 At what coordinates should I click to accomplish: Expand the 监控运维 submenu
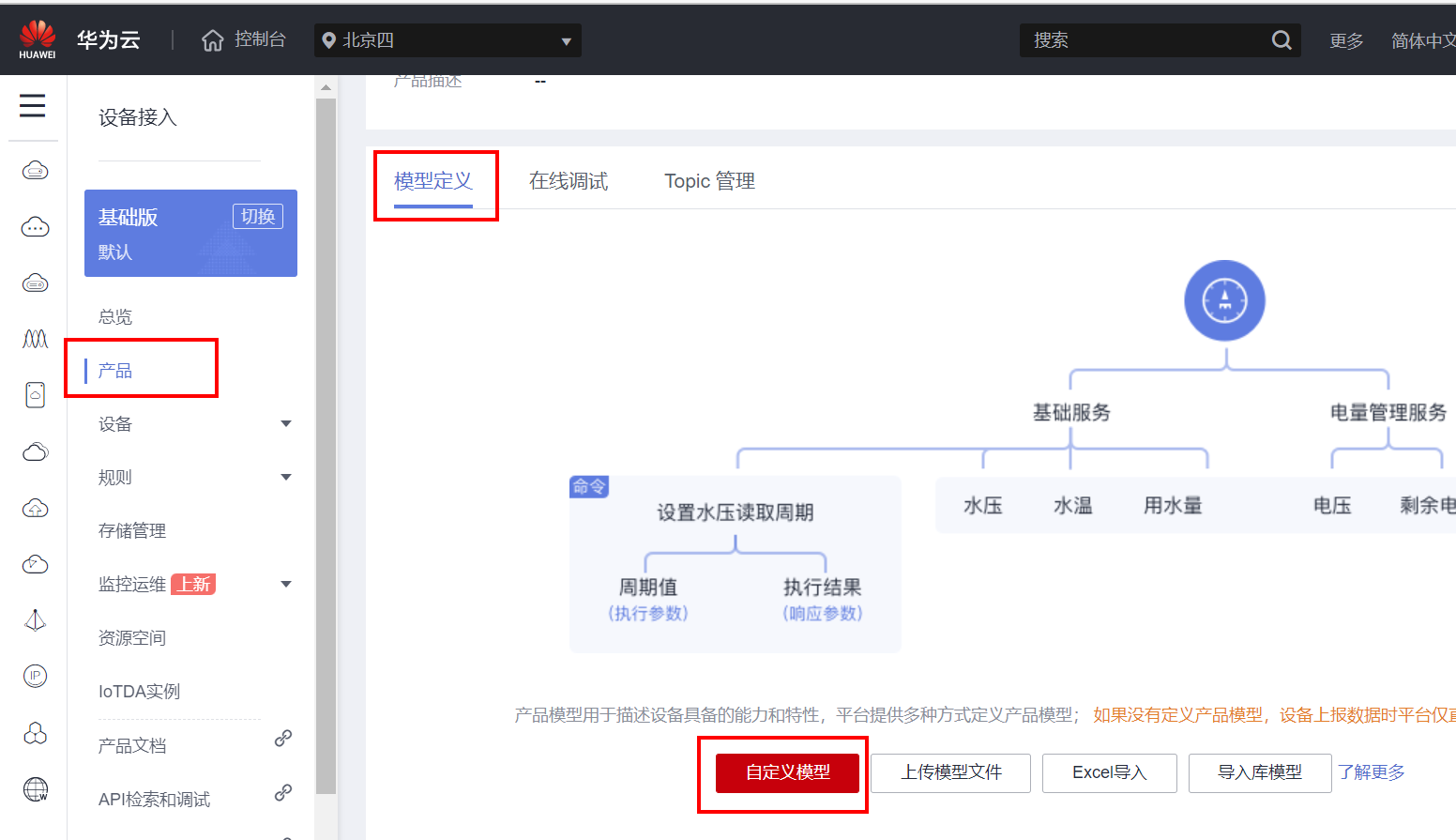pyautogui.click(x=286, y=585)
